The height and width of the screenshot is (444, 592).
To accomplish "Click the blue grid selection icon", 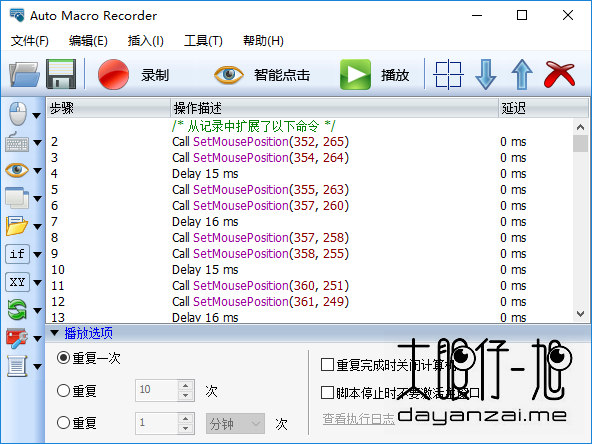I will click(448, 74).
